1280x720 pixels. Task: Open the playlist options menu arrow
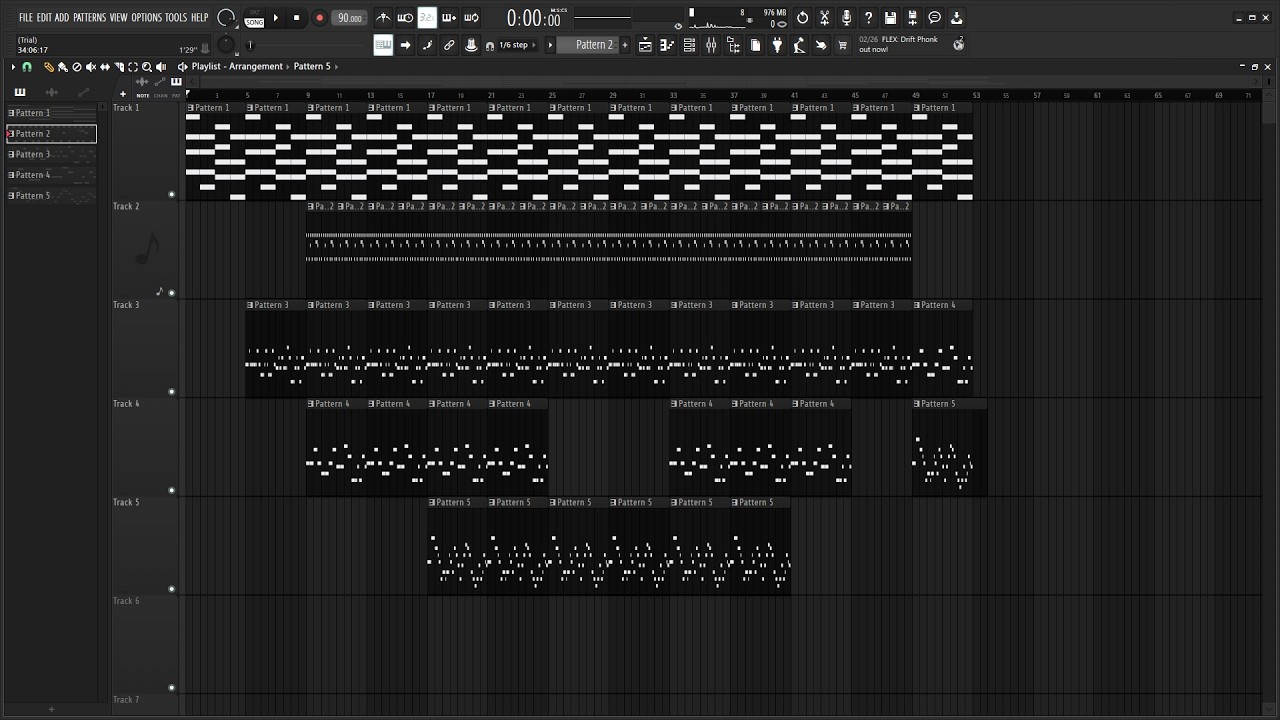pyautogui.click(x=13, y=67)
